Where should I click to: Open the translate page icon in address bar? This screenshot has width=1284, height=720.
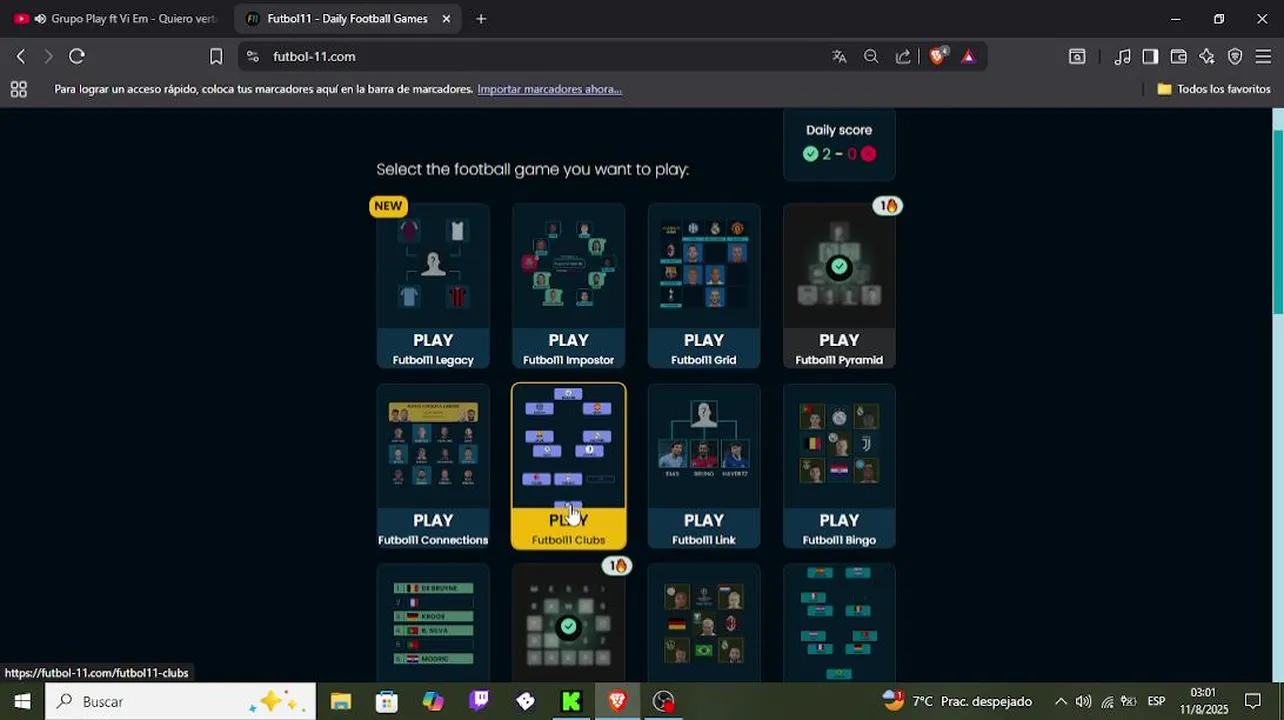pos(839,57)
